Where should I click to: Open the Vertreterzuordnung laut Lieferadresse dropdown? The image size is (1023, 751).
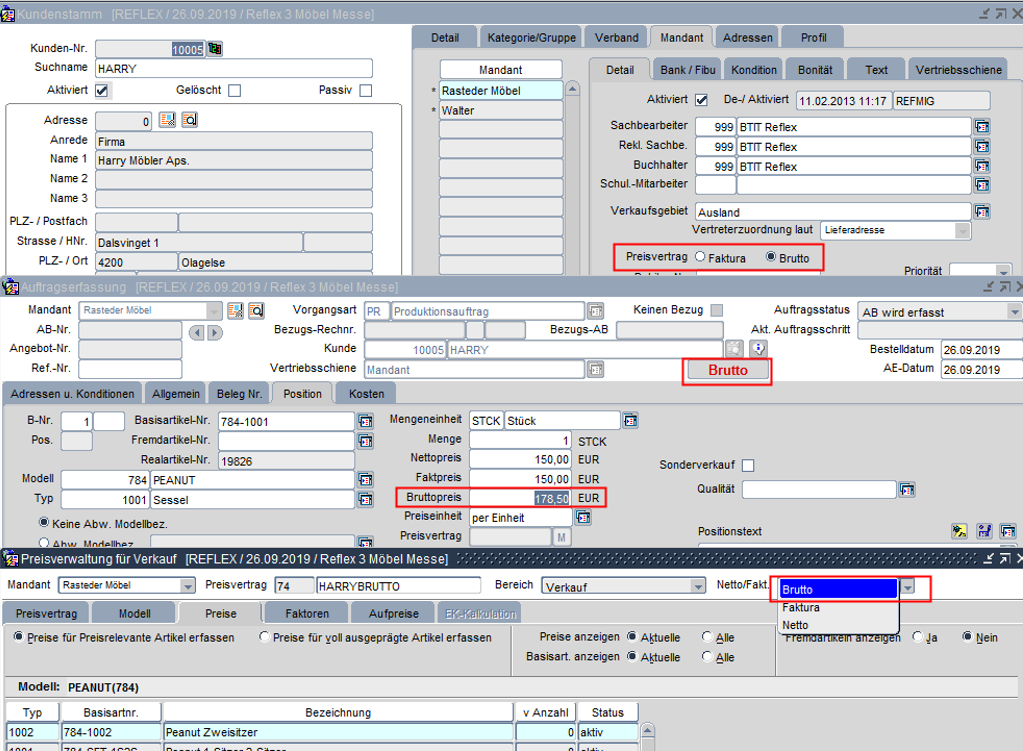point(962,231)
